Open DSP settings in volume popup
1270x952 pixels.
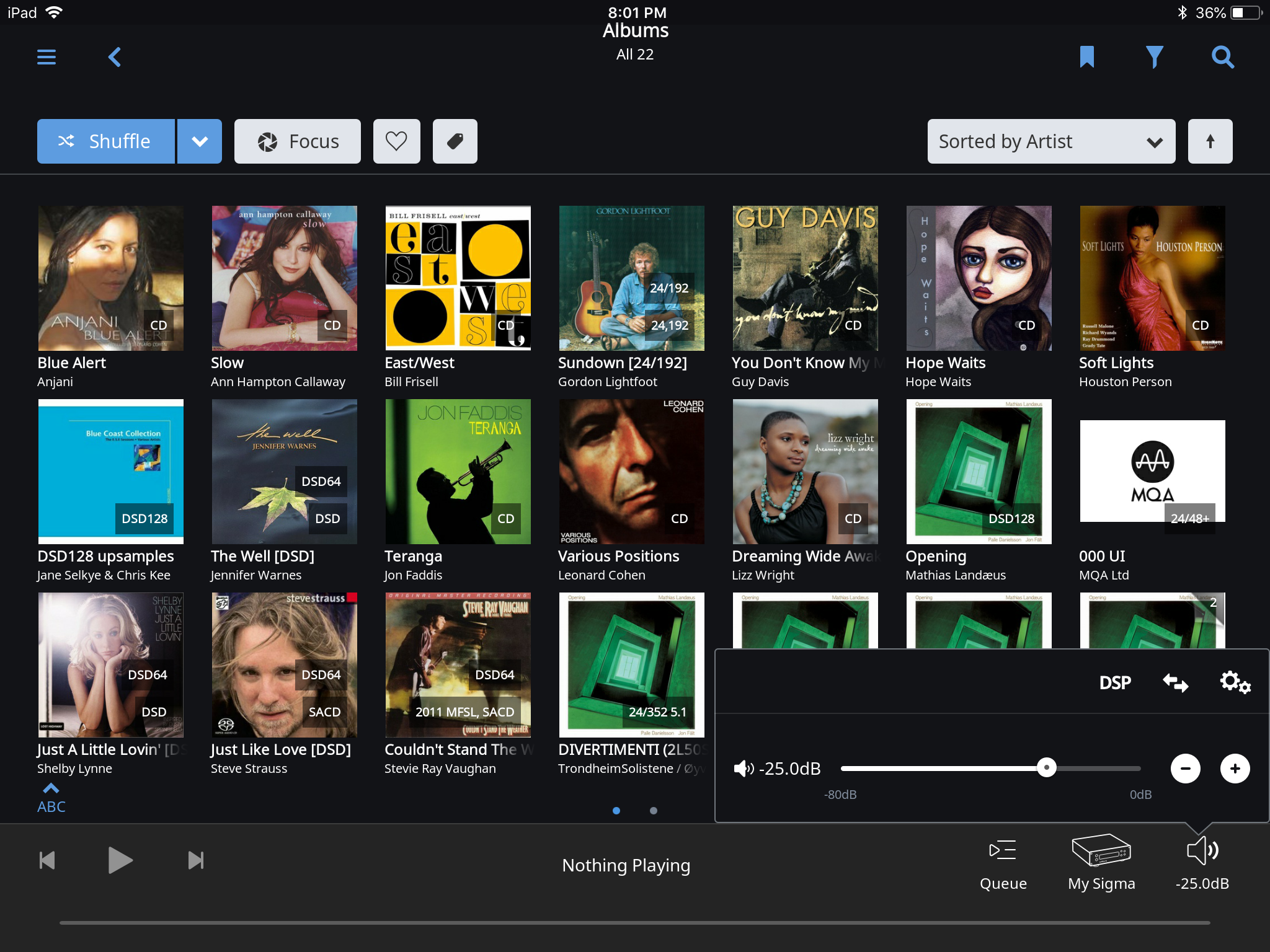[1115, 682]
